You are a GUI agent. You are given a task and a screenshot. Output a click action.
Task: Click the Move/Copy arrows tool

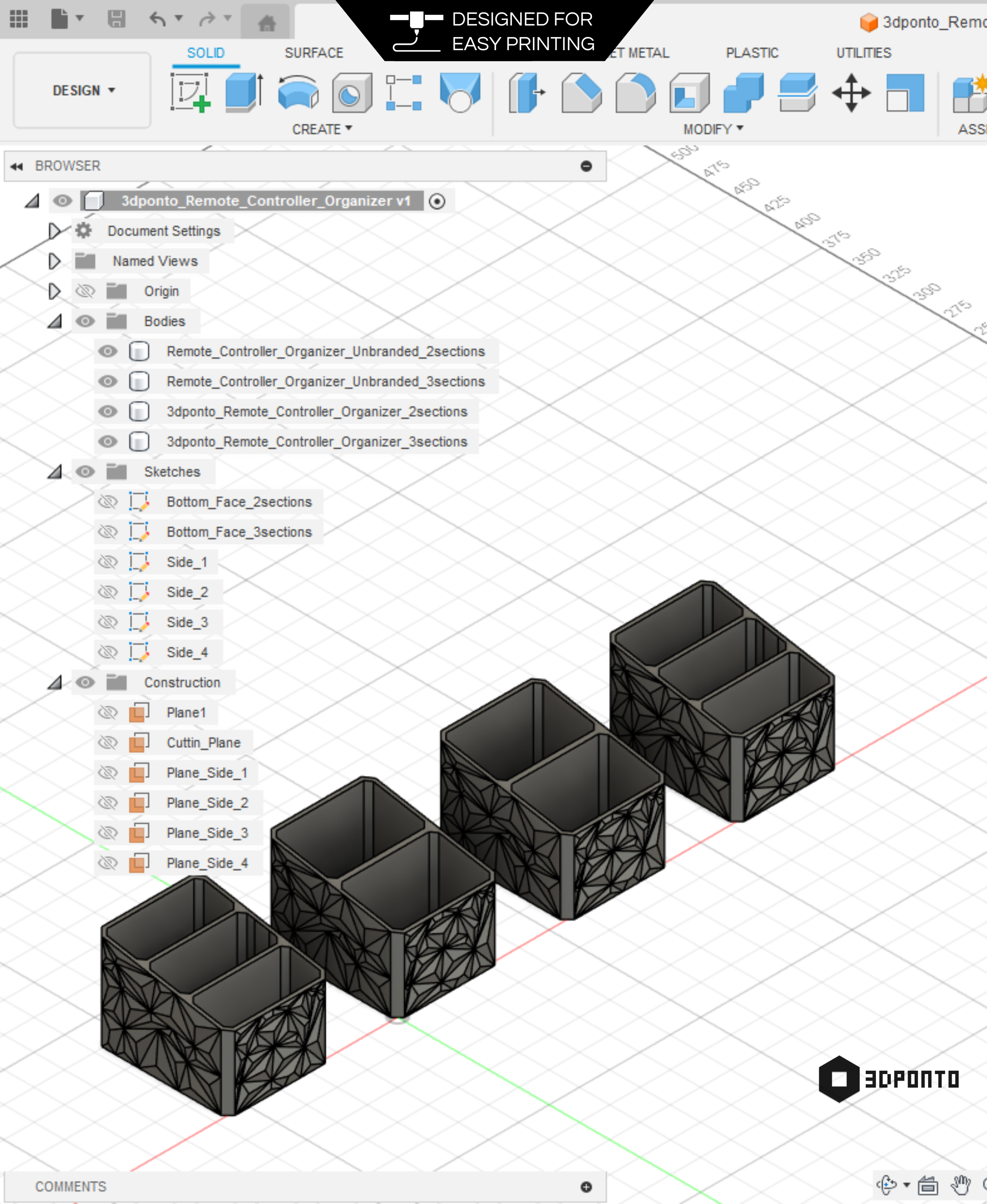coord(850,93)
